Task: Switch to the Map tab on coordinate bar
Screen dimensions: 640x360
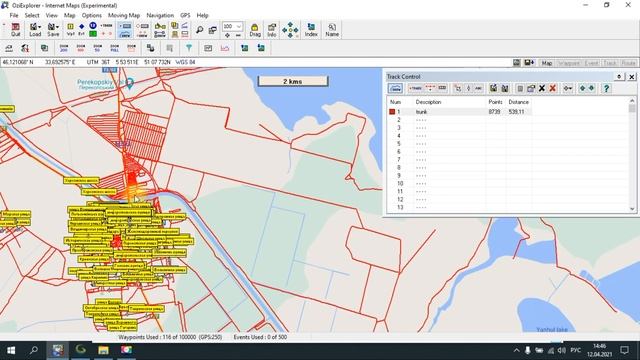Action: coord(547,63)
